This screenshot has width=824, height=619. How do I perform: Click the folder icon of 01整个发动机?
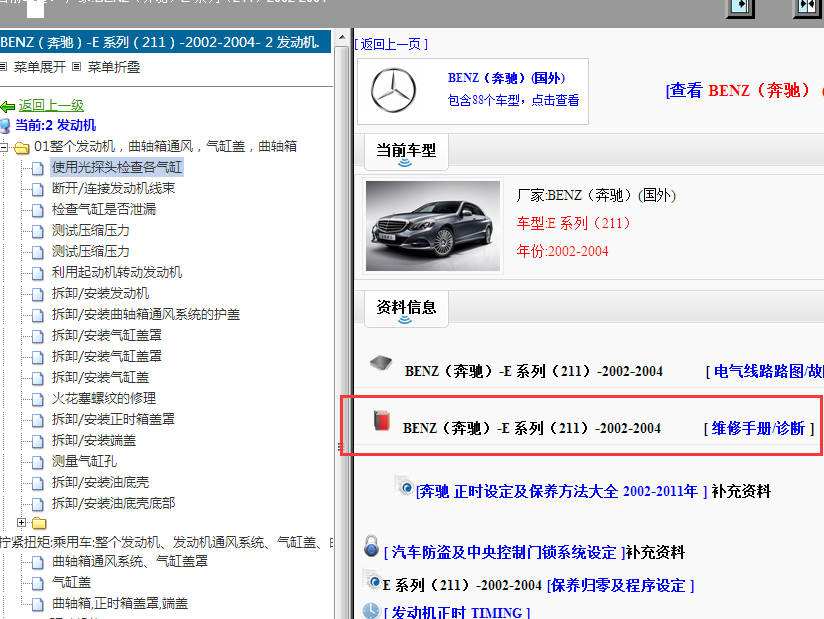point(22,148)
